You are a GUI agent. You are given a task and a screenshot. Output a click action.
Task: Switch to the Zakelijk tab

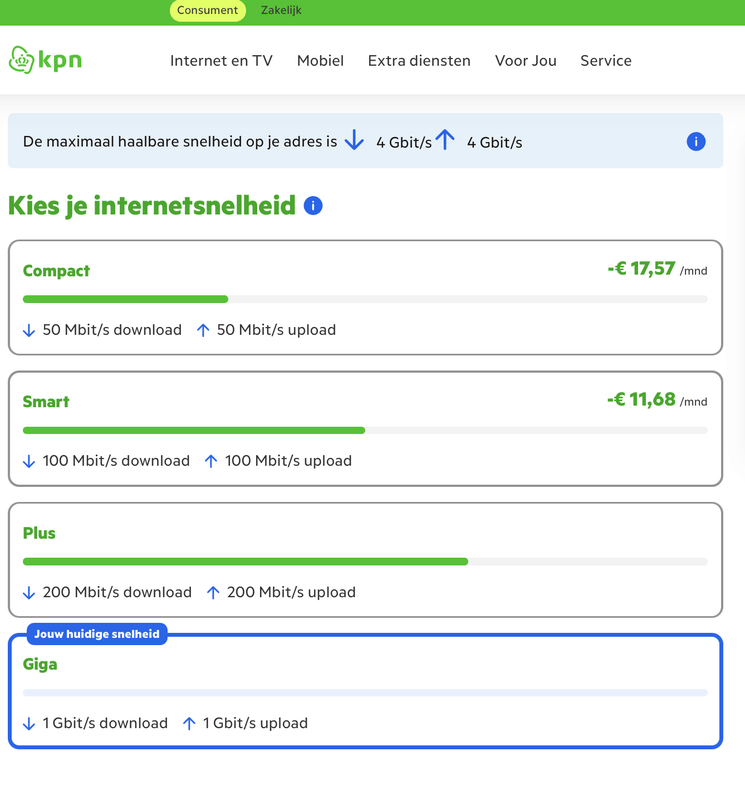click(x=281, y=10)
